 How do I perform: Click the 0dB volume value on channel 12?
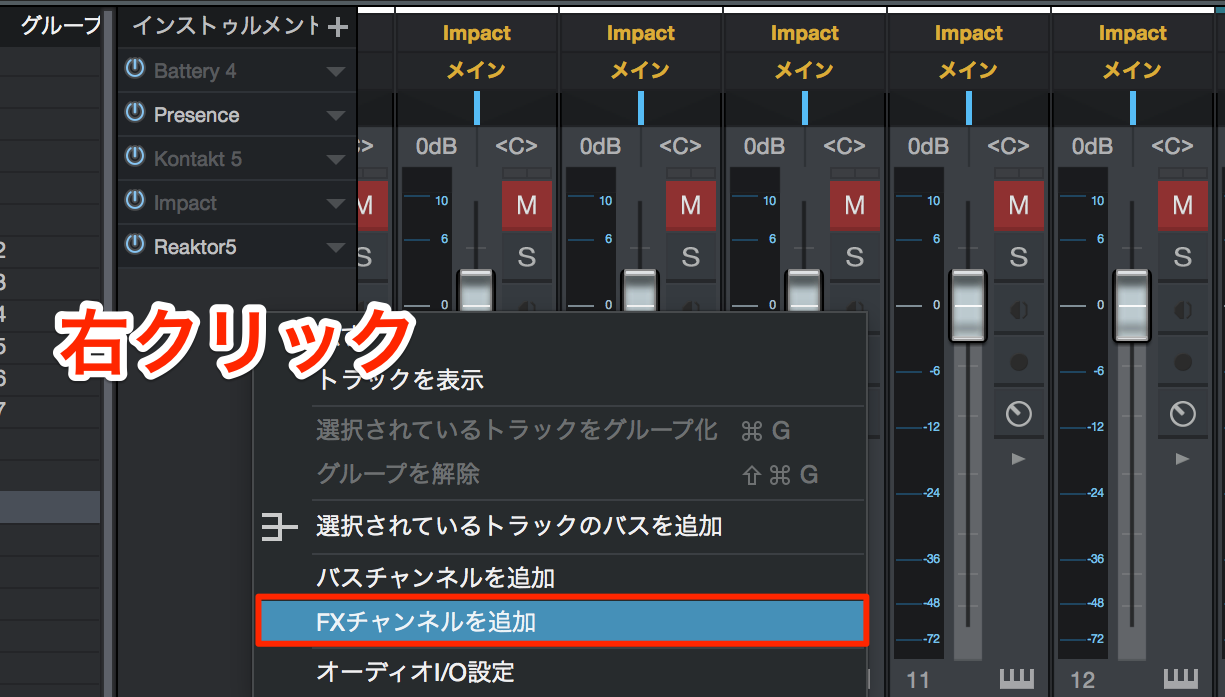[x=1091, y=147]
